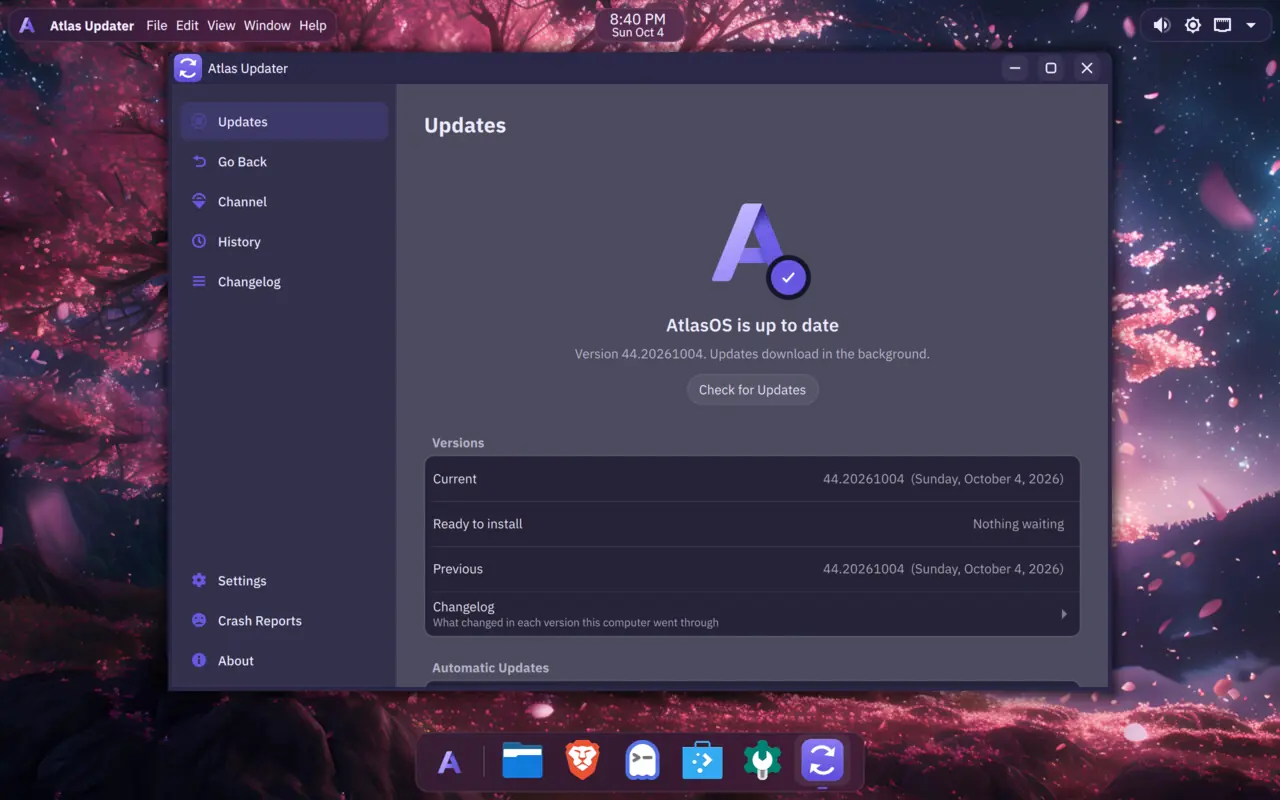Open the brightness icon in system tray
1280x800 pixels.
click(x=1192, y=25)
